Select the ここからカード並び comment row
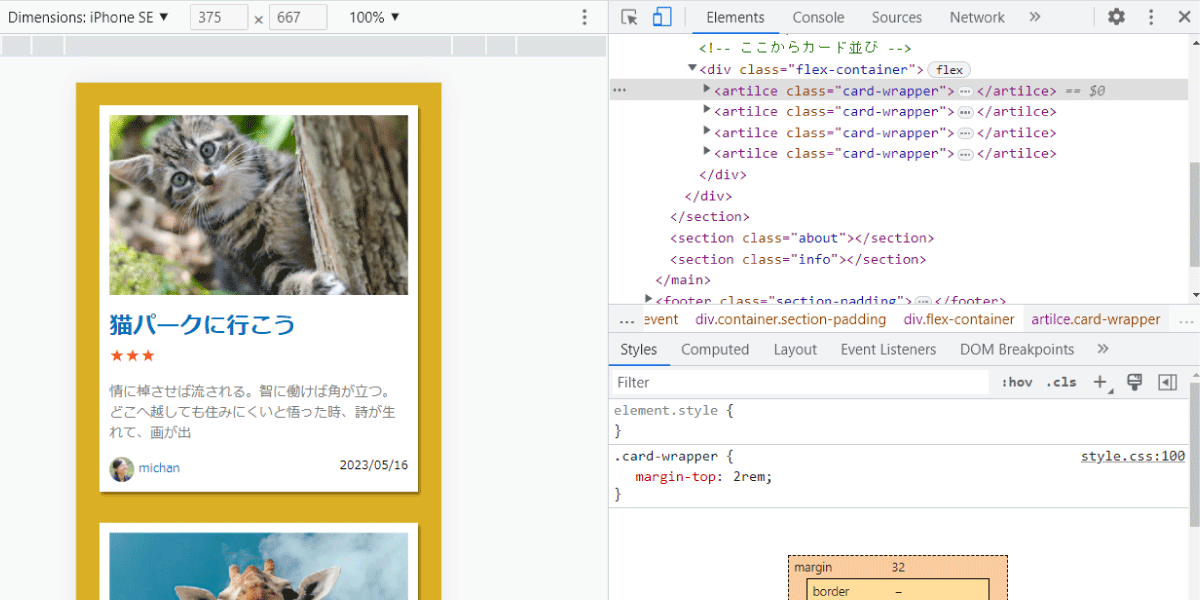This screenshot has width=1200, height=600. click(805, 47)
